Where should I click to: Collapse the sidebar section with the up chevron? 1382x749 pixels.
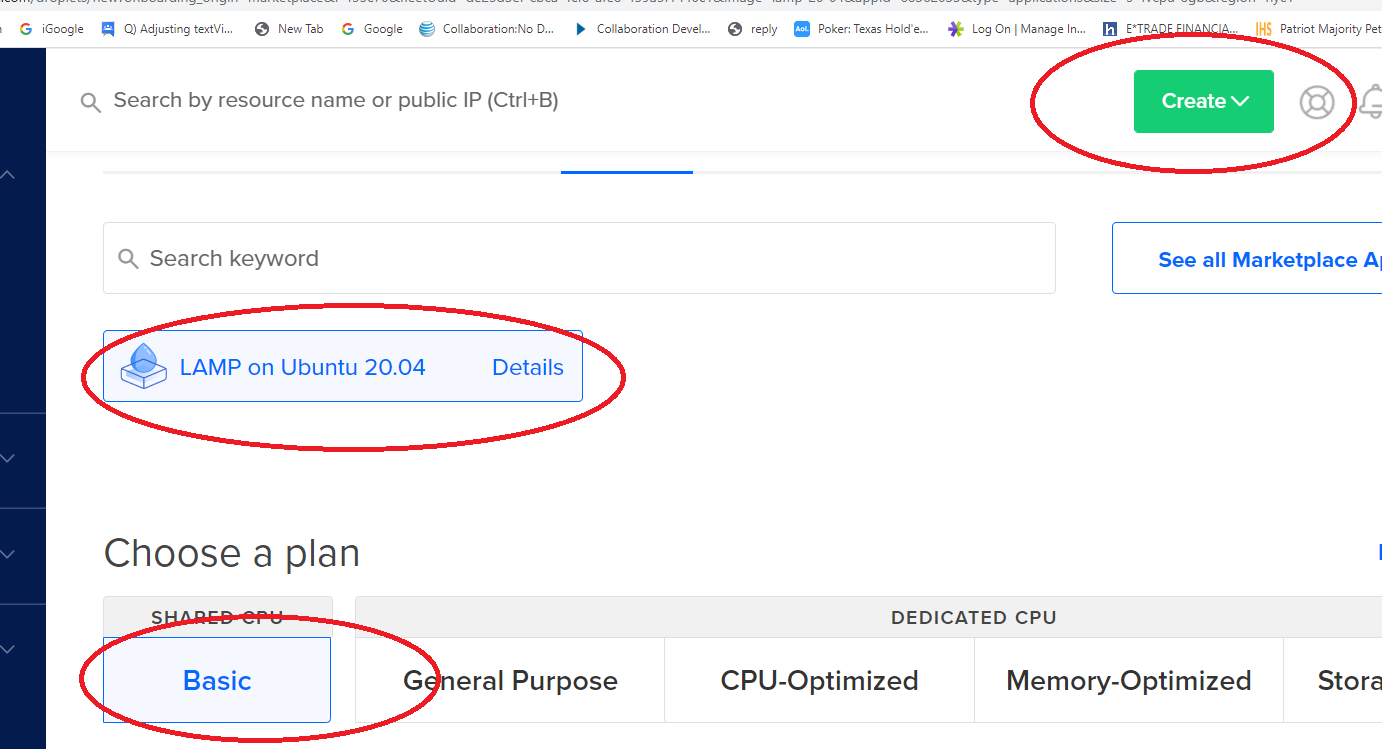8,175
